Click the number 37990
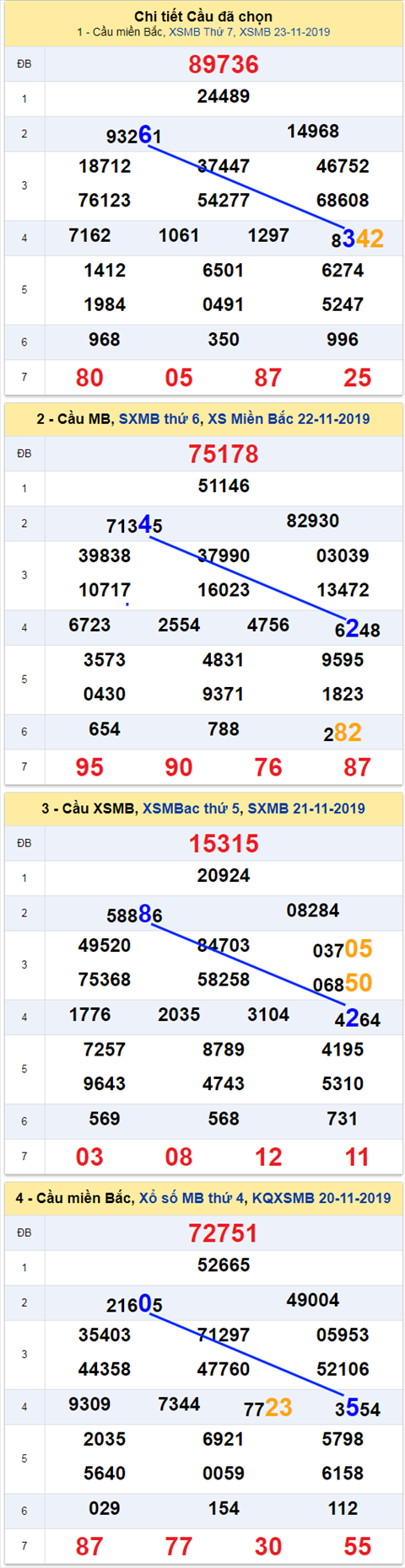 (224, 556)
